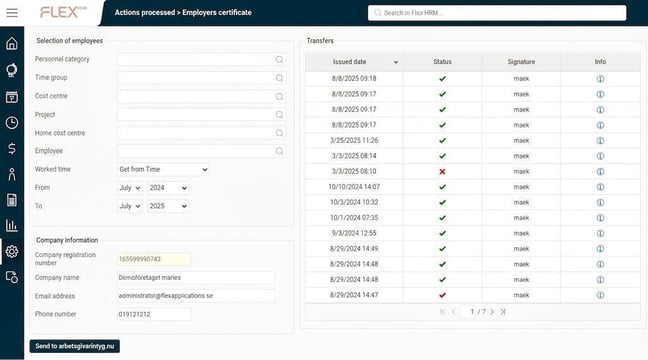Viewport: 648px width, 360px height.
Task: Select the 10/3/2024 10:32 issued date cell
Action: tap(354, 203)
